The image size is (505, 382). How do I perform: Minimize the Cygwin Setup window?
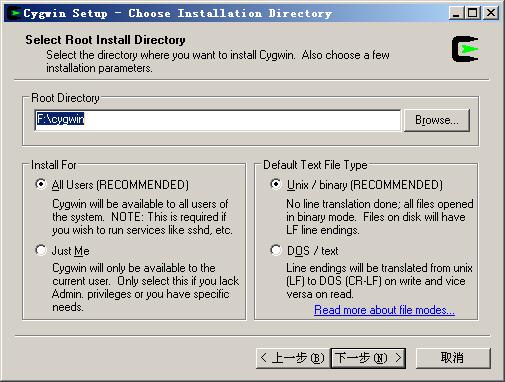click(x=456, y=13)
